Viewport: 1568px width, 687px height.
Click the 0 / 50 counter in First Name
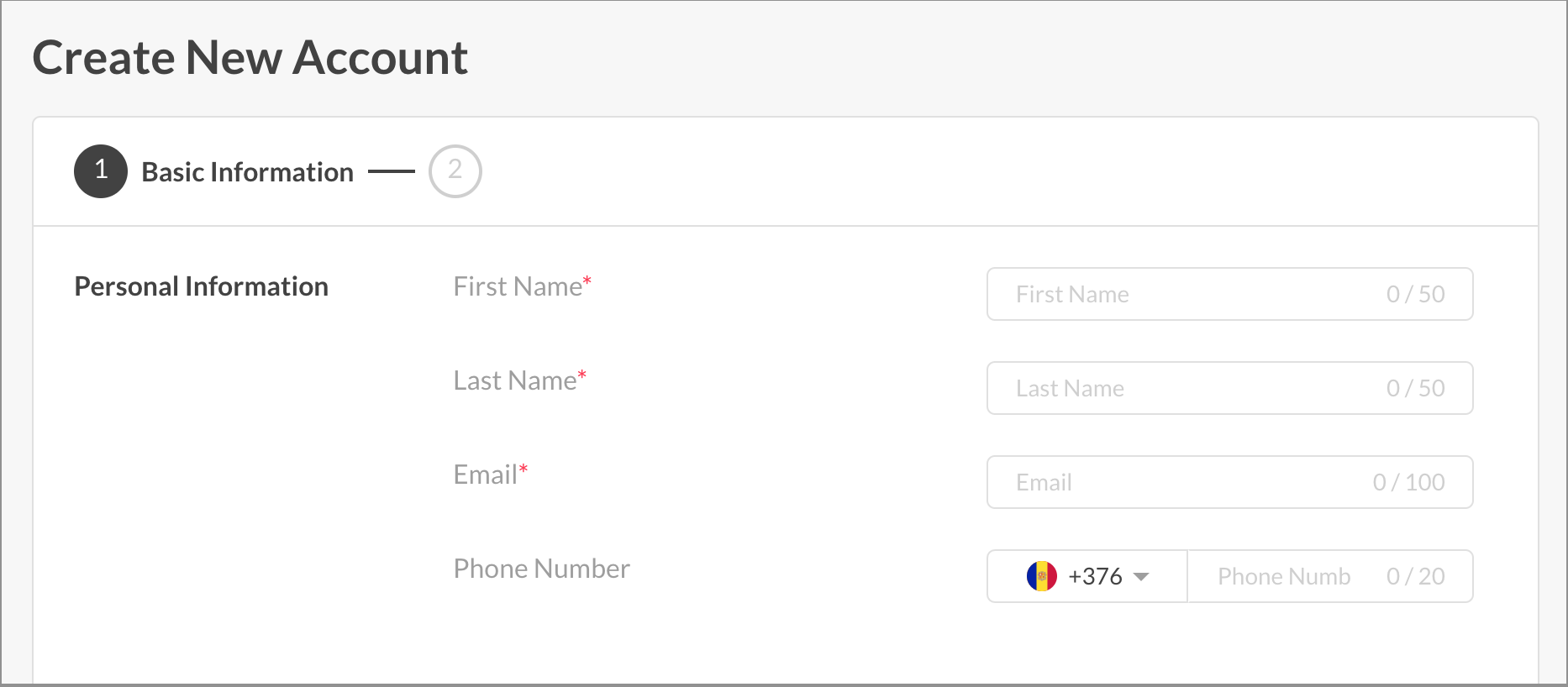[1416, 294]
